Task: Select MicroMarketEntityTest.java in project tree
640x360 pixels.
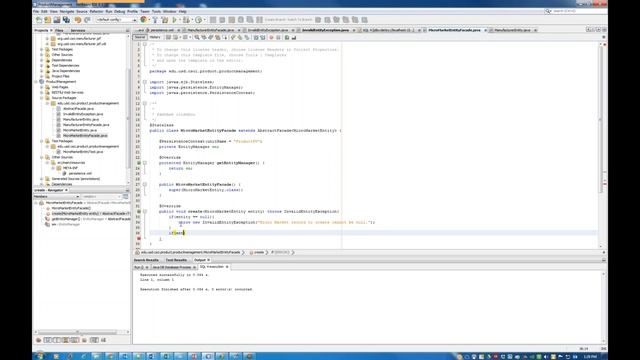Action: click(83, 151)
